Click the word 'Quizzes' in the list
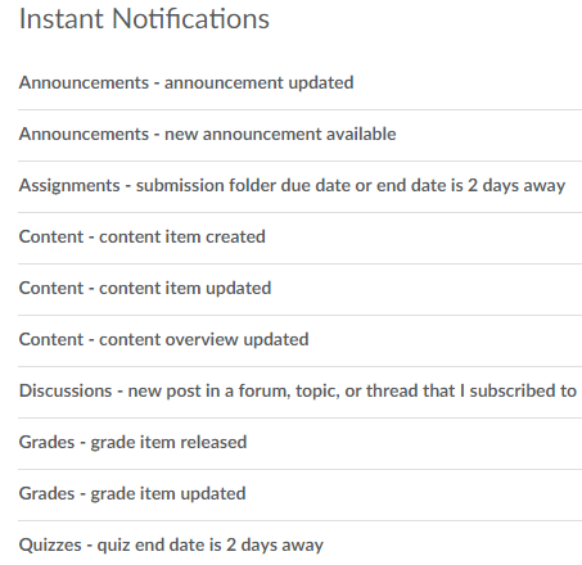This screenshot has width=582, height=565. click(x=50, y=545)
